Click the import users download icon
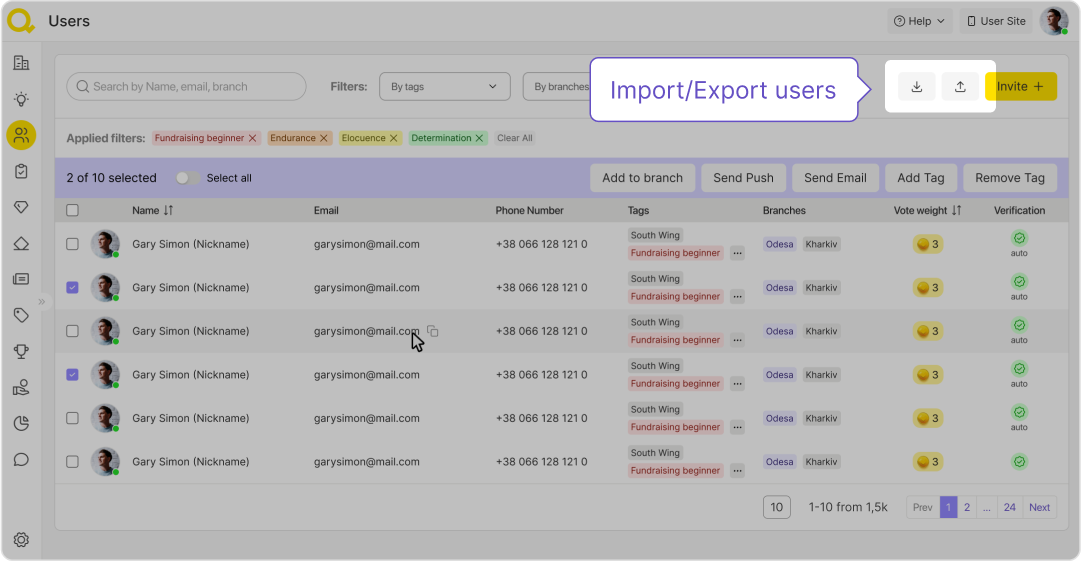The height and width of the screenshot is (561, 1081). click(916, 87)
